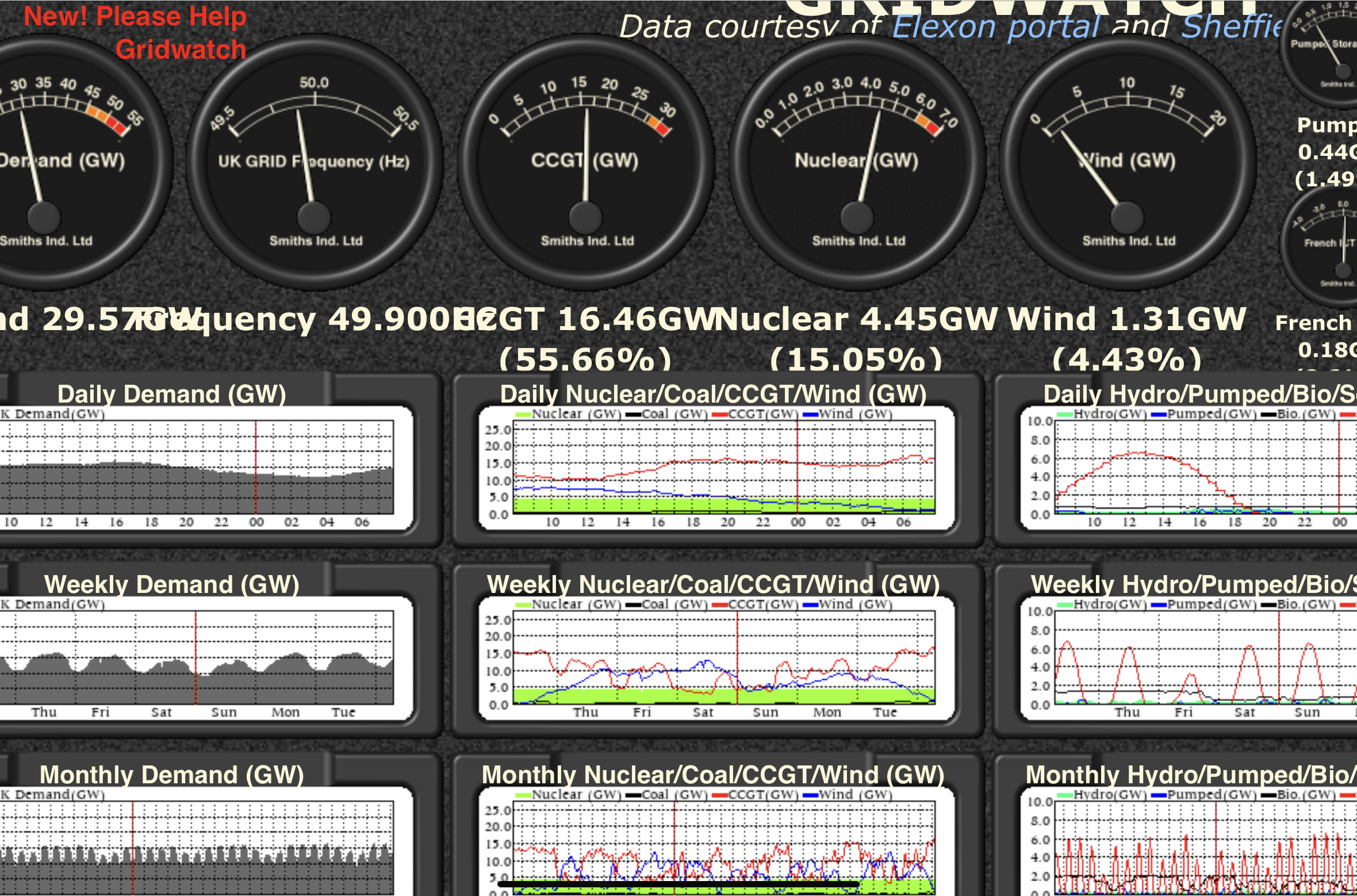
Task: Click the 'Weekly Demand (GW)' heading
Action: click(x=171, y=585)
